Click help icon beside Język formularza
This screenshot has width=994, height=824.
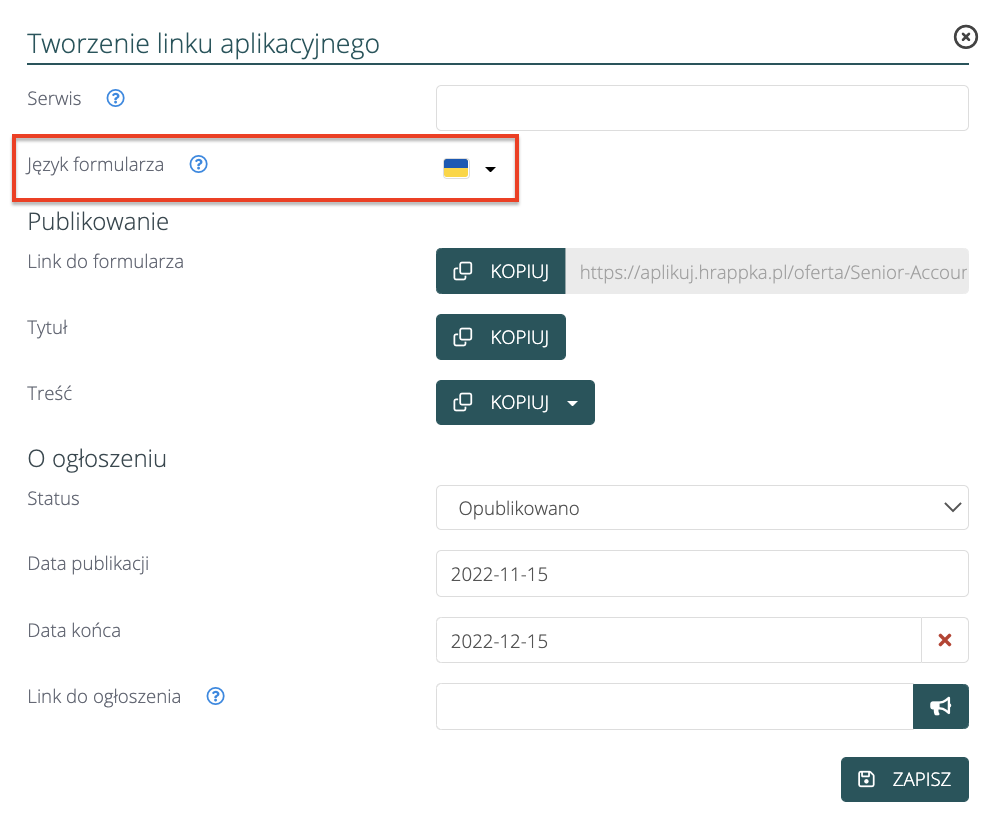(x=198, y=165)
